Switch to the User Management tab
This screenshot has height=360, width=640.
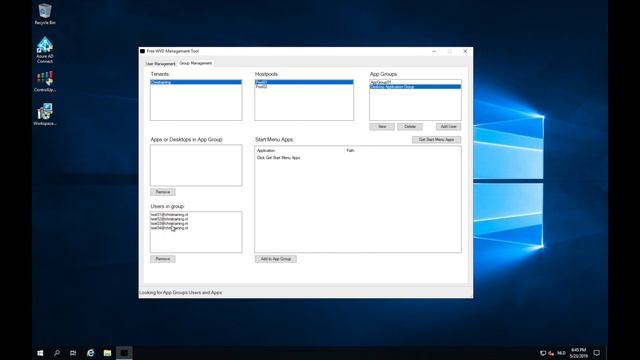tap(160, 64)
